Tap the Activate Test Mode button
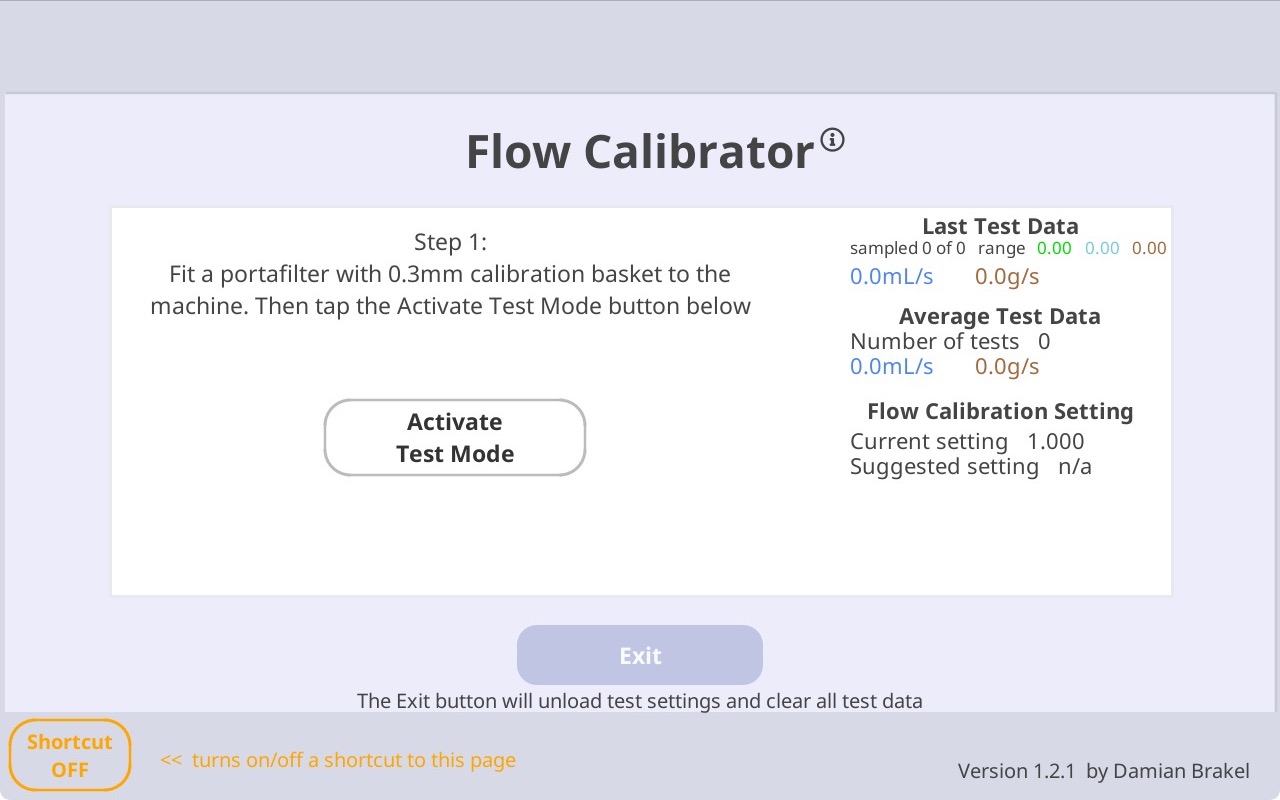The height and width of the screenshot is (800, 1280). pos(455,438)
